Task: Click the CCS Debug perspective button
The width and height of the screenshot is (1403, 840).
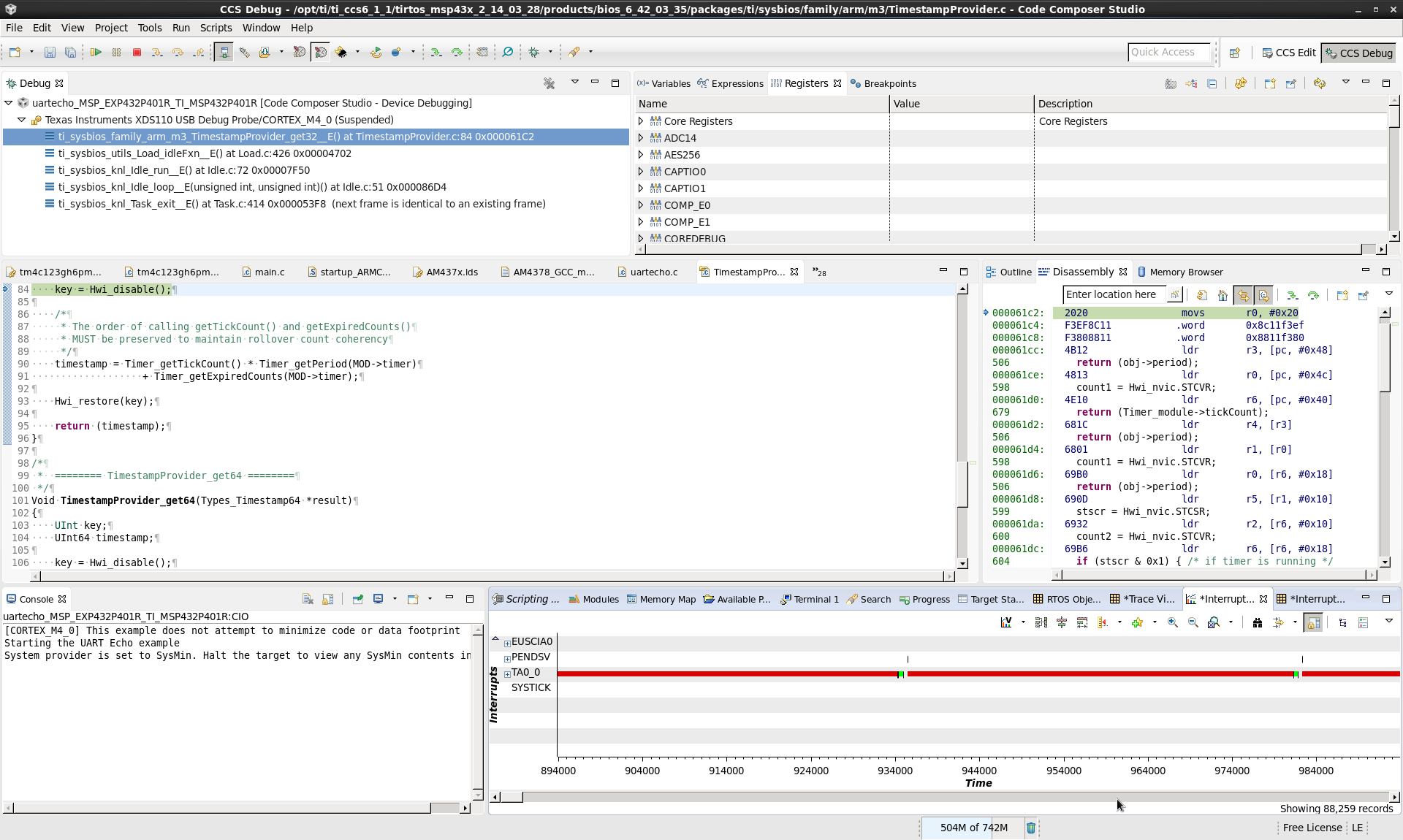Action: [1359, 53]
